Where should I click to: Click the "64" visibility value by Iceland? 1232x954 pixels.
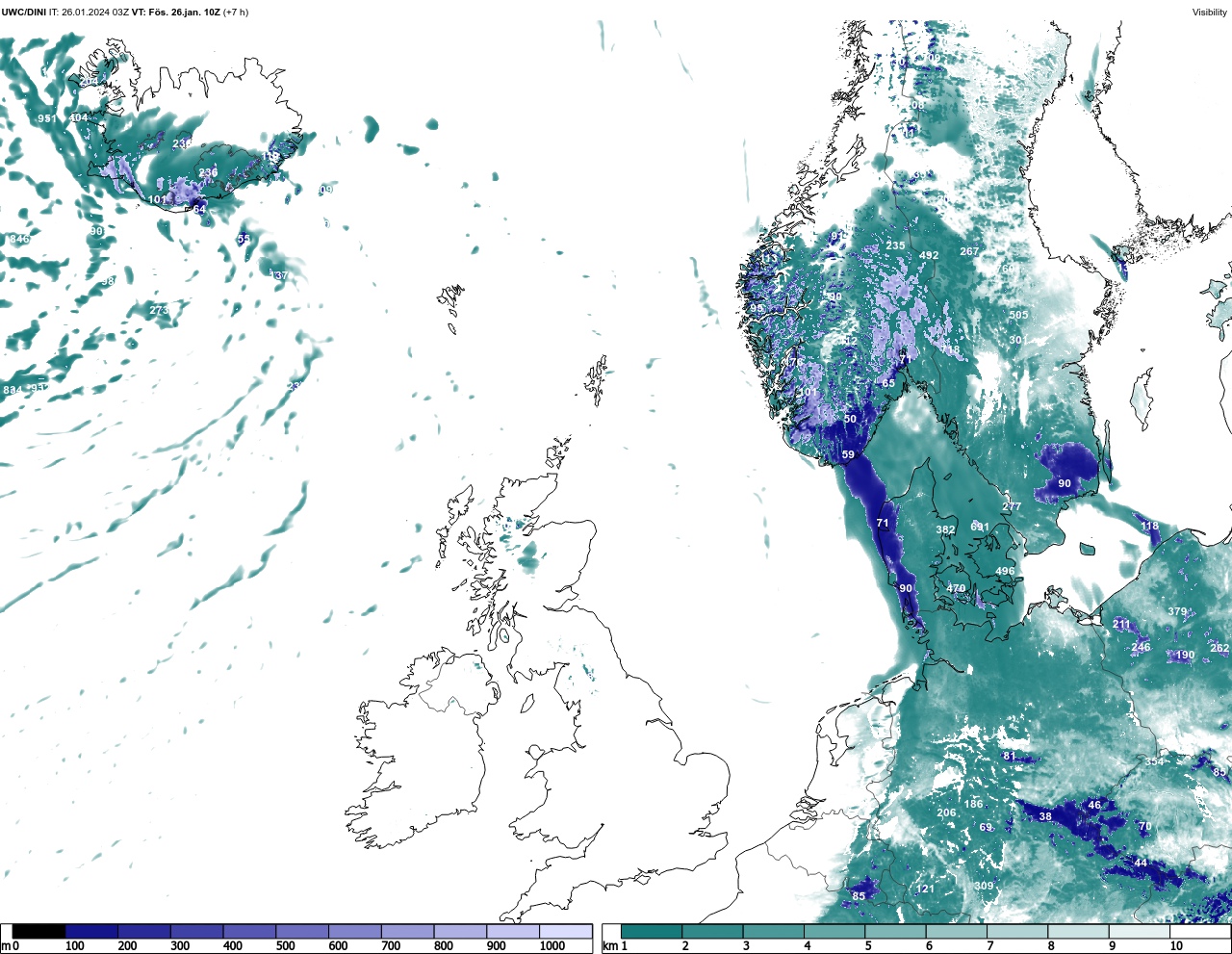[x=199, y=209]
